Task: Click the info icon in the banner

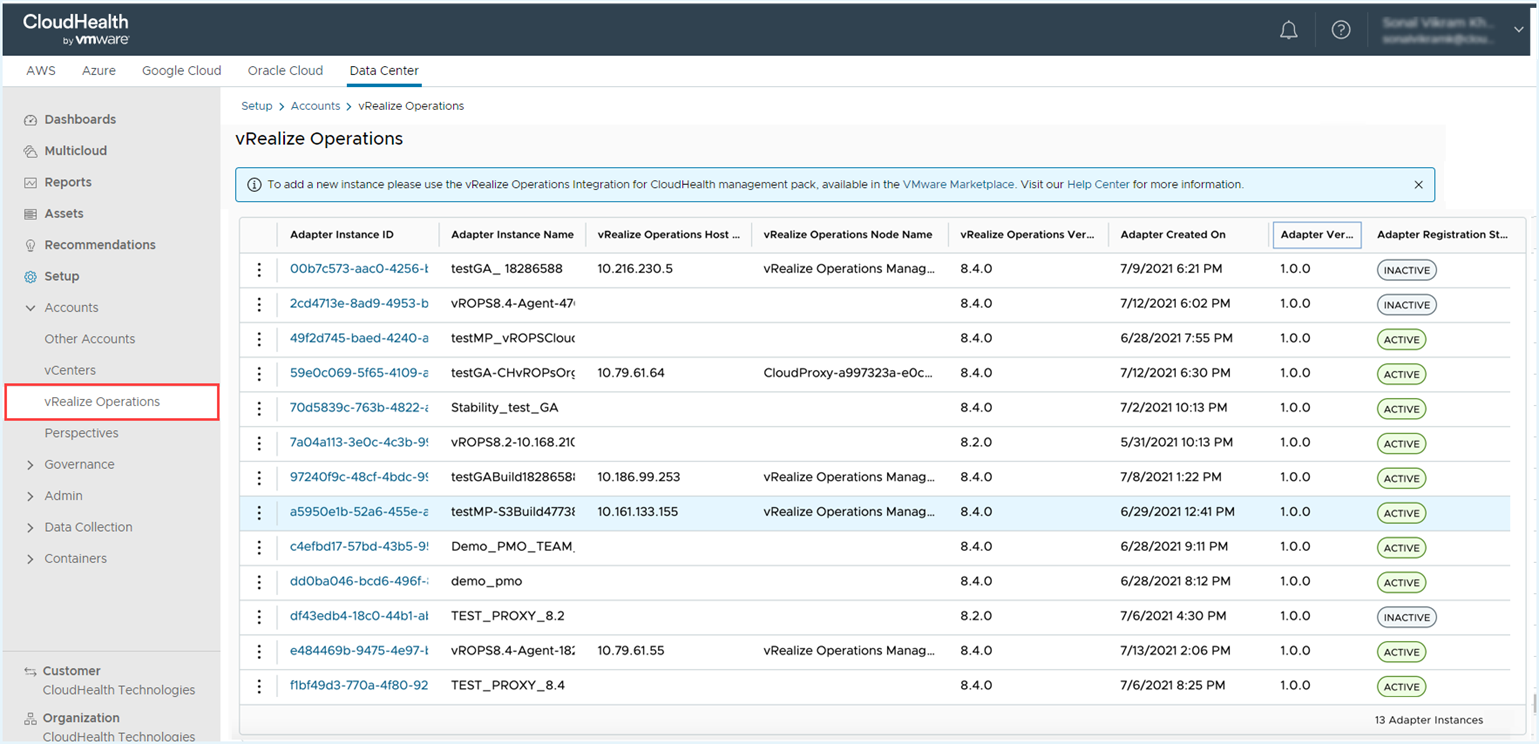Action: coord(254,185)
